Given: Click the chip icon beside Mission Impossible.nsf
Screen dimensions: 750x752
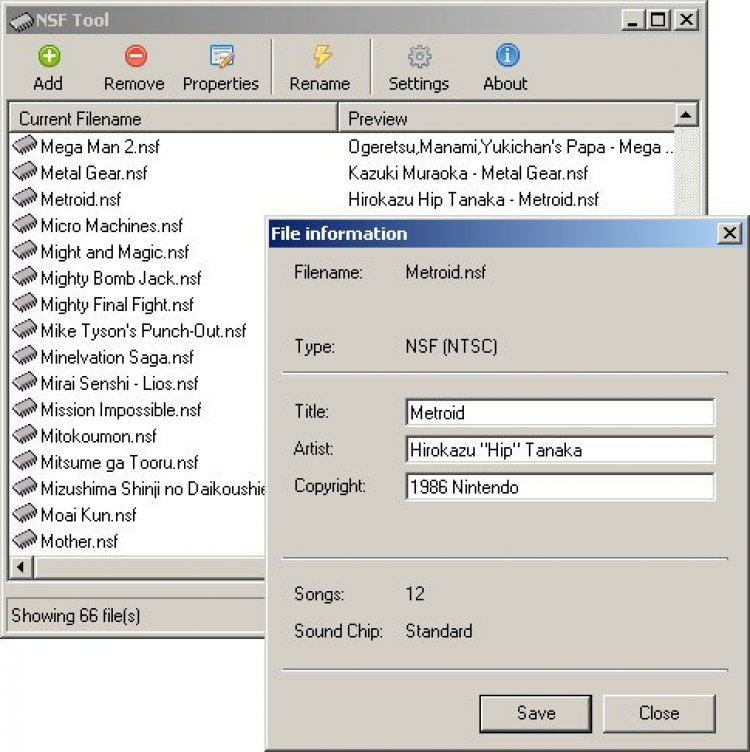Looking at the screenshot, I should click(x=24, y=409).
